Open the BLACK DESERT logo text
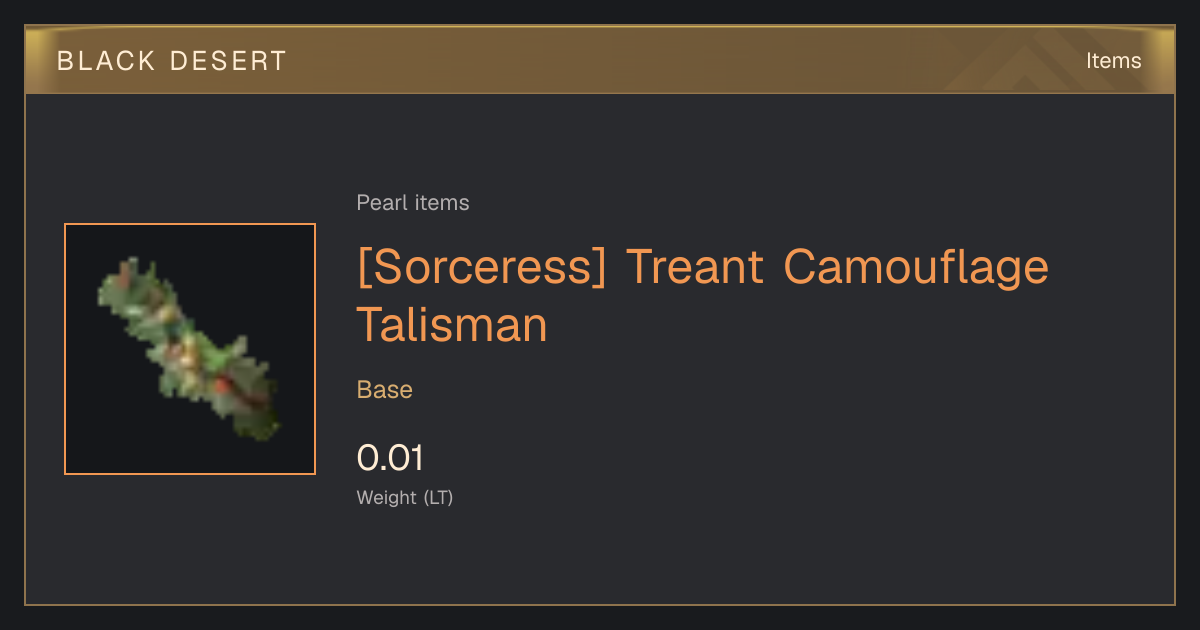 pyautogui.click(x=172, y=61)
